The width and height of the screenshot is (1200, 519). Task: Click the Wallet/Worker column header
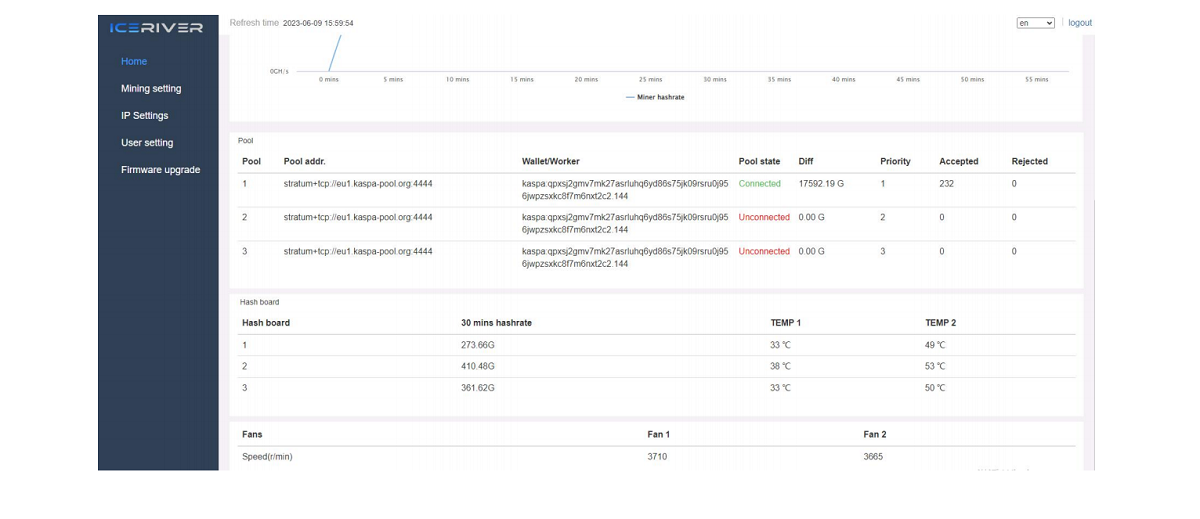550,161
